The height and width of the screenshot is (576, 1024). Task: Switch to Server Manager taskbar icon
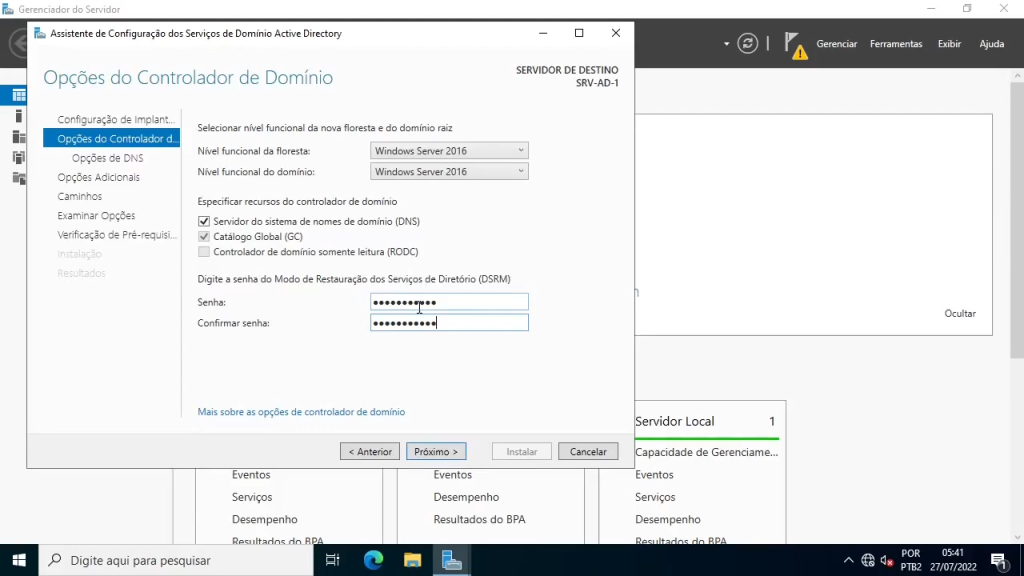[451, 560]
